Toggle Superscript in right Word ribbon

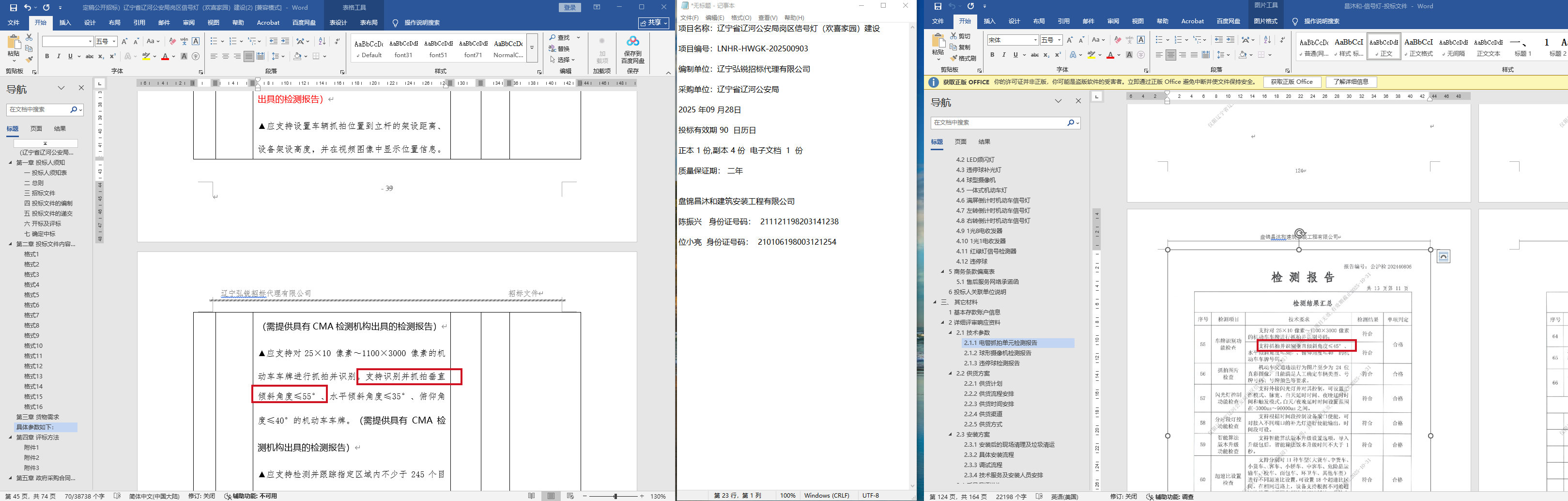(1058, 55)
